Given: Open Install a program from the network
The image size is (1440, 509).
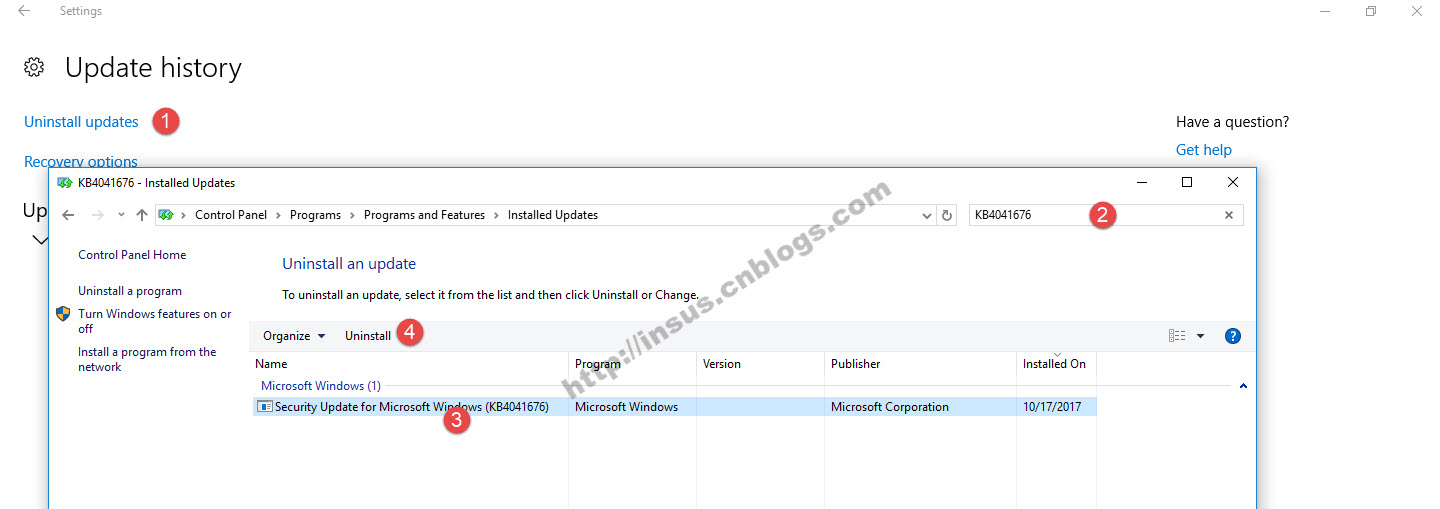Looking at the screenshot, I should (147, 359).
